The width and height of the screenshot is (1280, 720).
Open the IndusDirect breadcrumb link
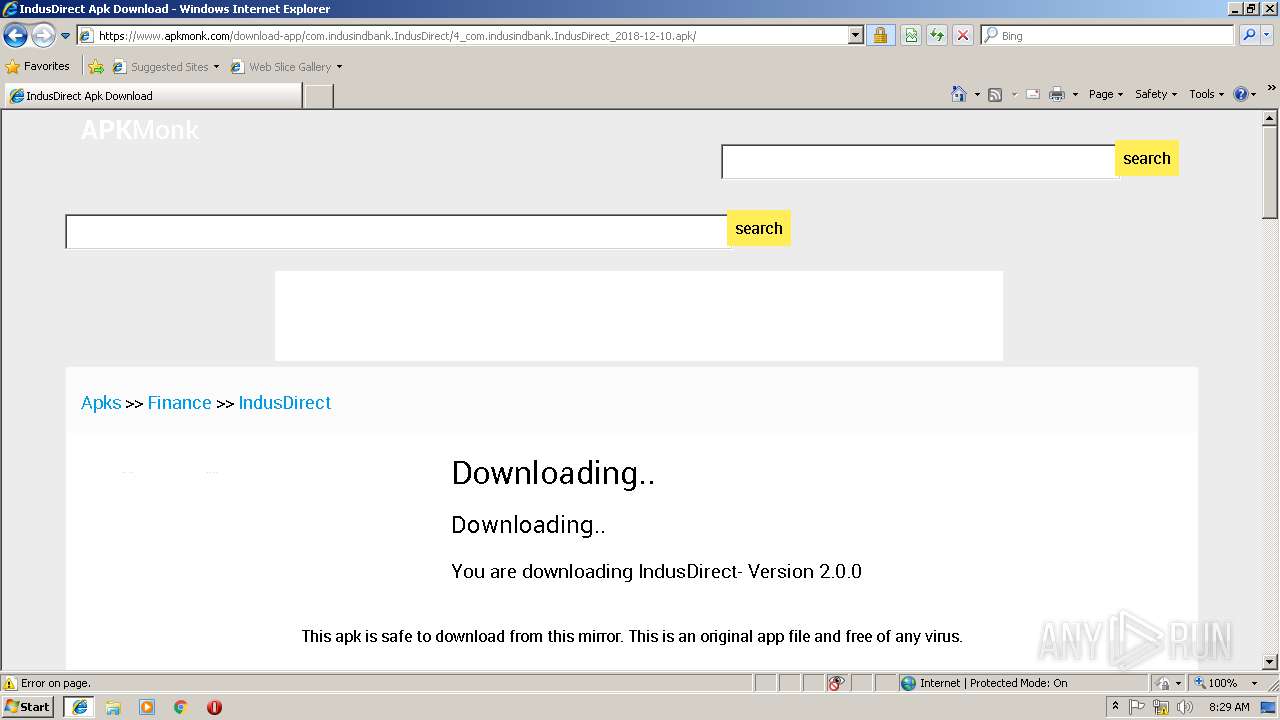point(285,403)
